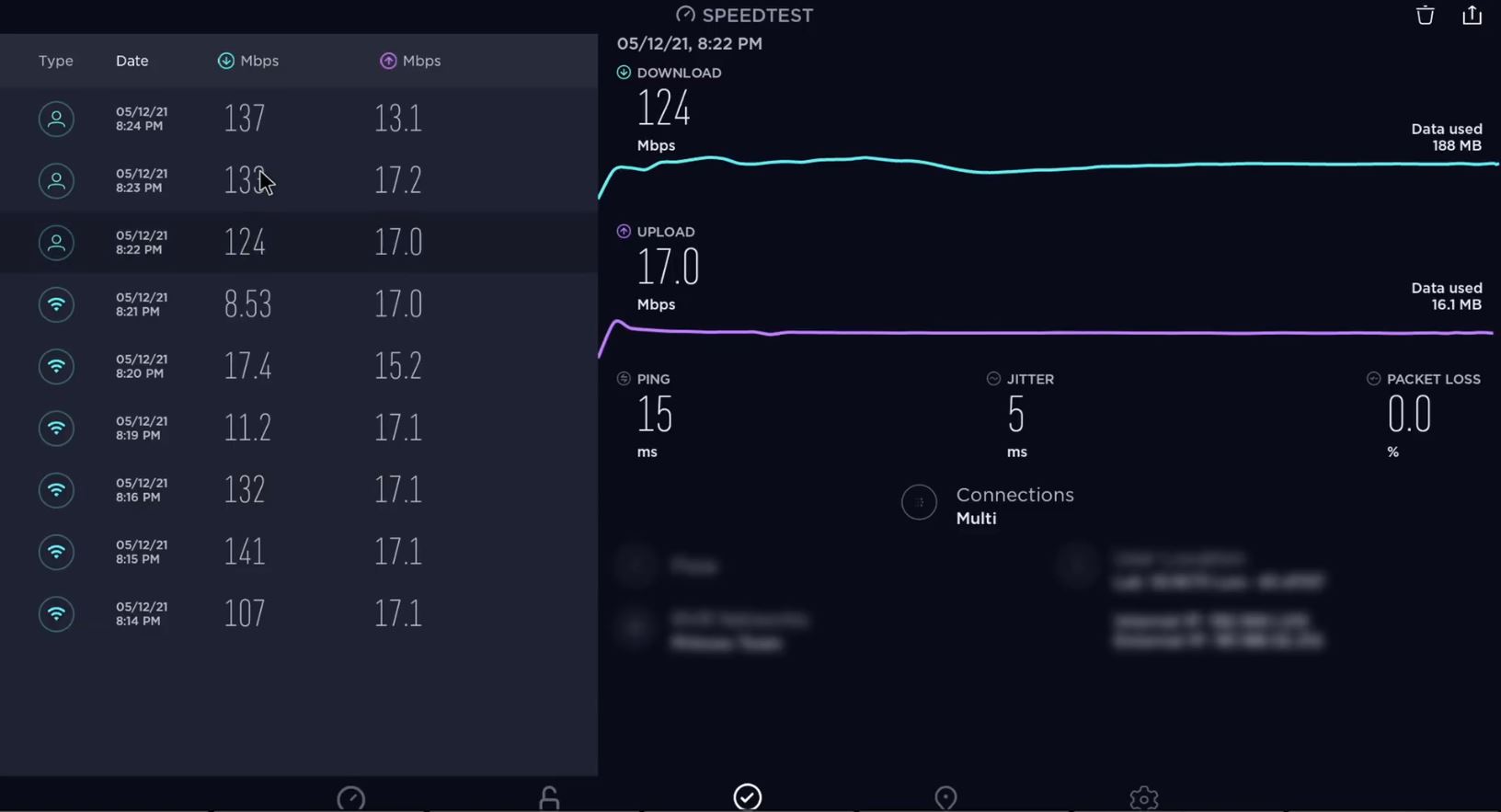Open the result with download 137
The width and height of the screenshot is (1501, 812).
tap(299, 119)
